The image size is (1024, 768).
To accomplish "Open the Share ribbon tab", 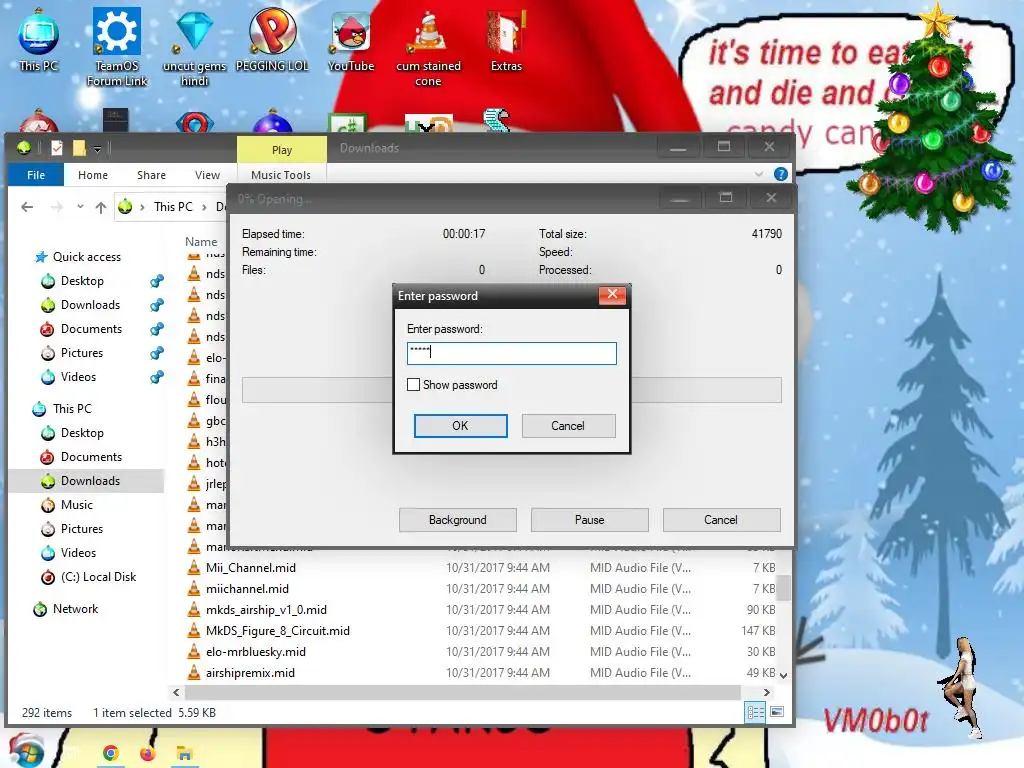I will tap(152, 175).
